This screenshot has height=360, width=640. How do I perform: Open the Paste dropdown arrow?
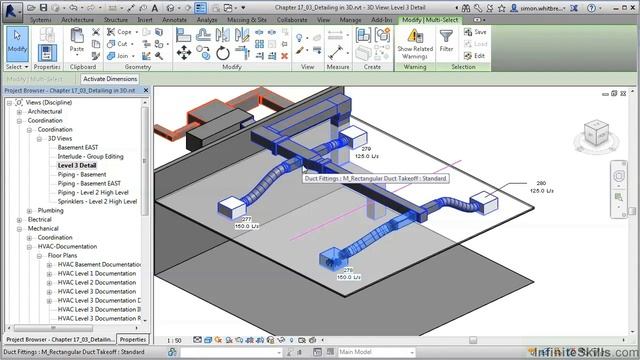point(77,55)
